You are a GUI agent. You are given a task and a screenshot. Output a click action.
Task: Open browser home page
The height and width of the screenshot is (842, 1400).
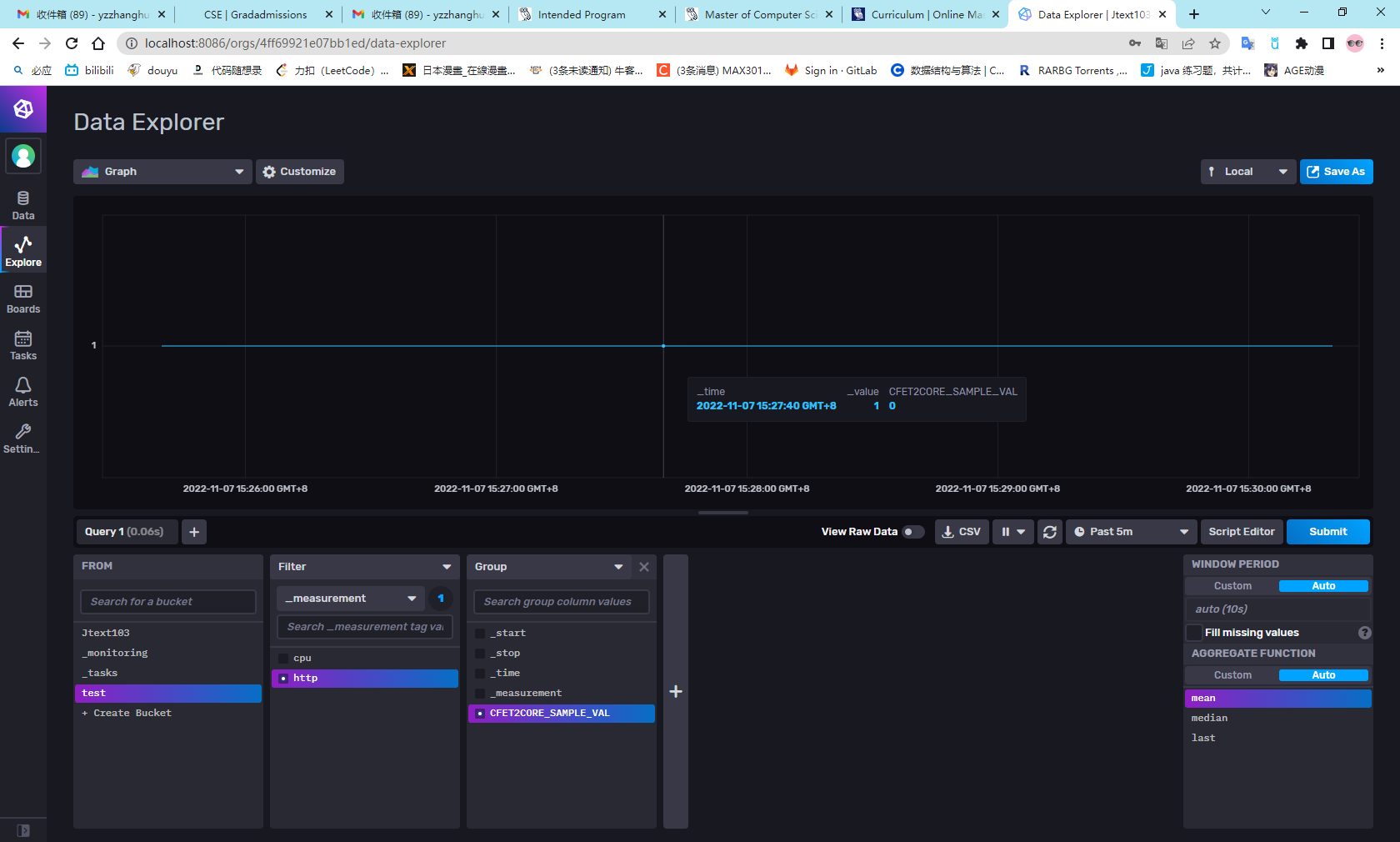(x=98, y=43)
